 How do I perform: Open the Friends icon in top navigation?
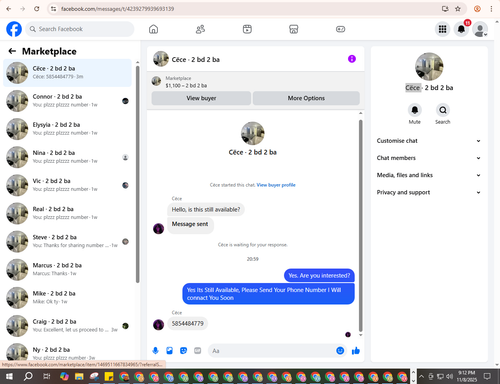[200, 29]
